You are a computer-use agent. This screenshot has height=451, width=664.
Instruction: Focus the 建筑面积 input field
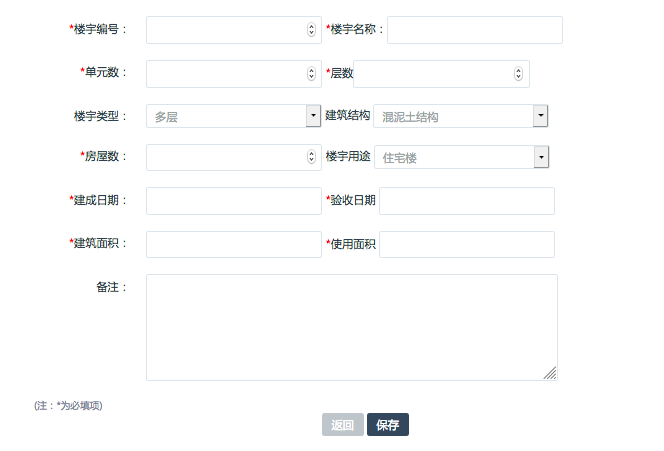tap(234, 244)
